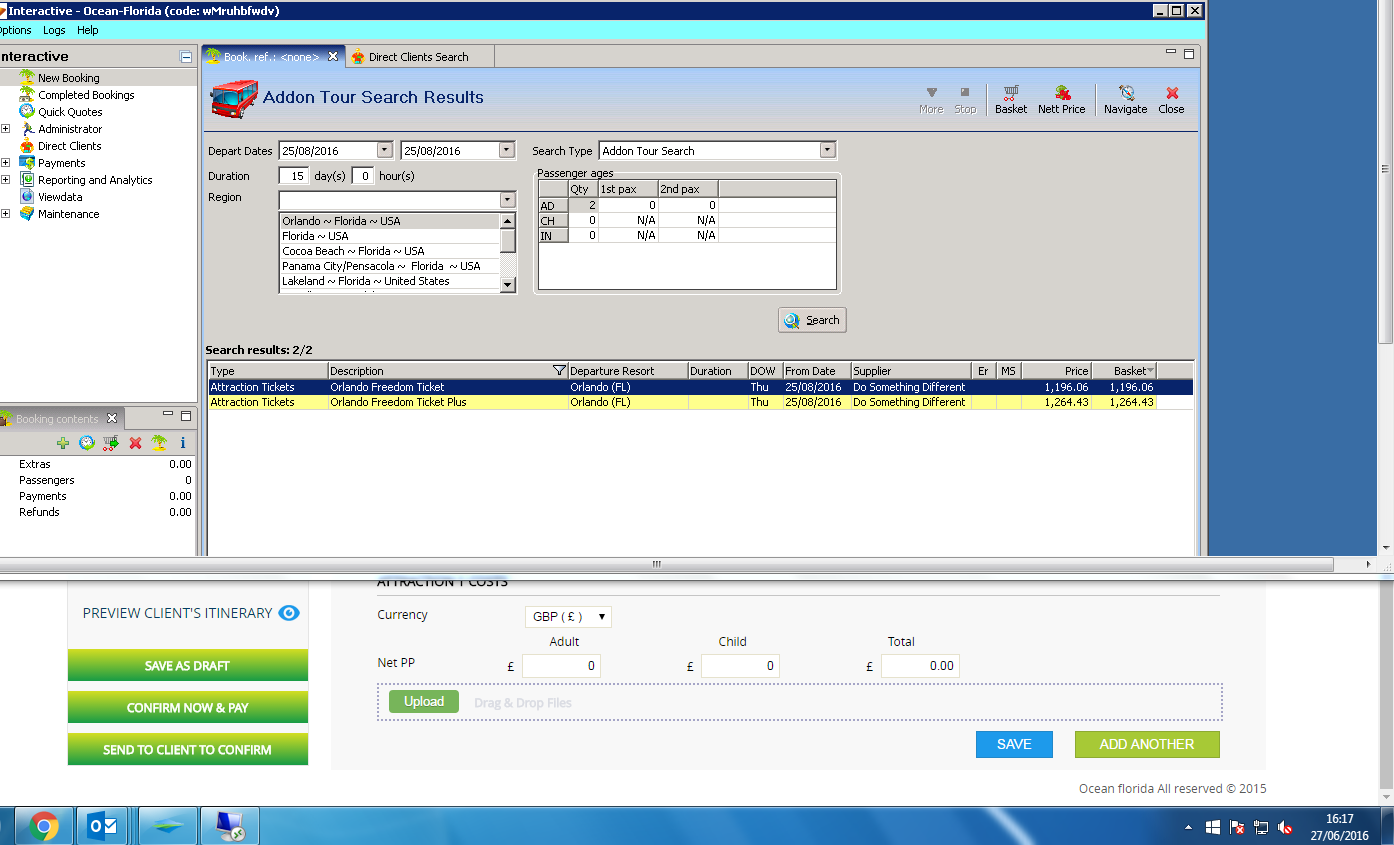Click the red Close toolbar button
The height and width of the screenshot is (845, 1394).
(1171, 99)
